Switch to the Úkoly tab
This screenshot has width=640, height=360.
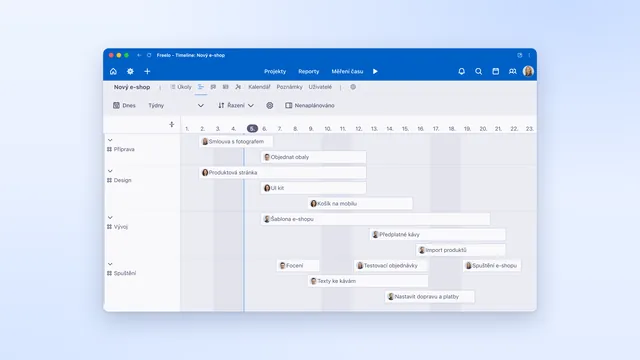181,87
